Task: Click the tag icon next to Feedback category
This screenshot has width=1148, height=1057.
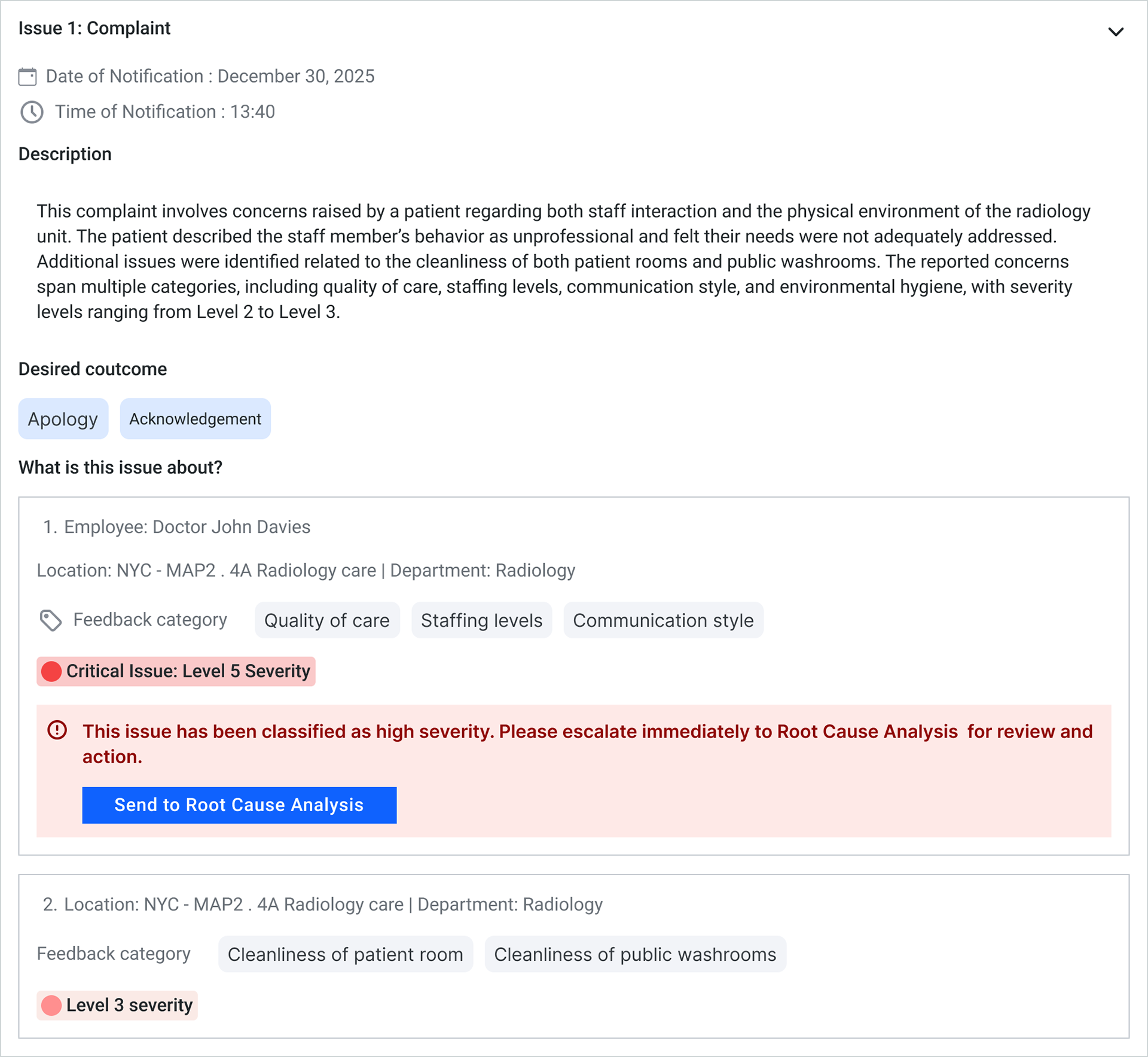Action: click(51, 620)
